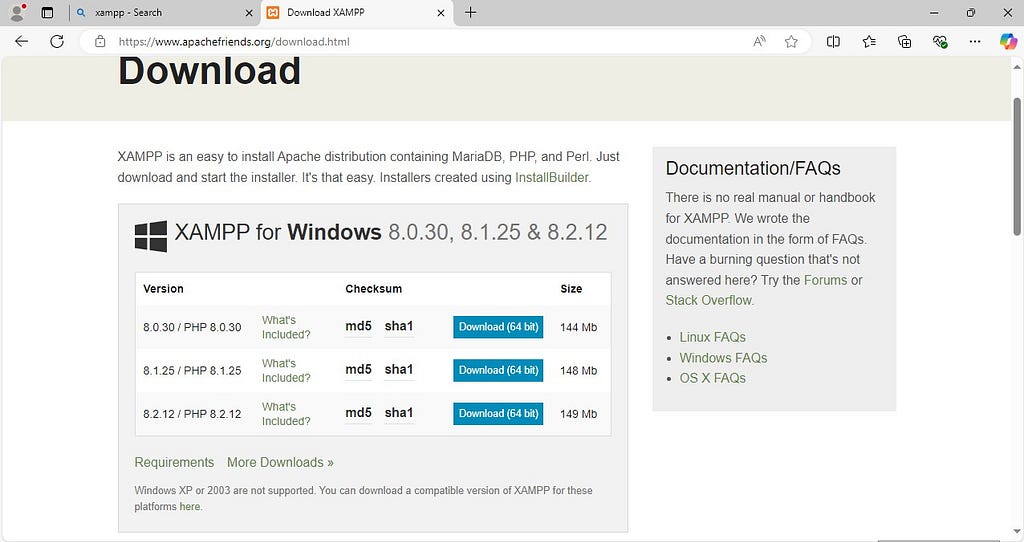
Task: Click the Checksum column header
Action: [374, 289]
